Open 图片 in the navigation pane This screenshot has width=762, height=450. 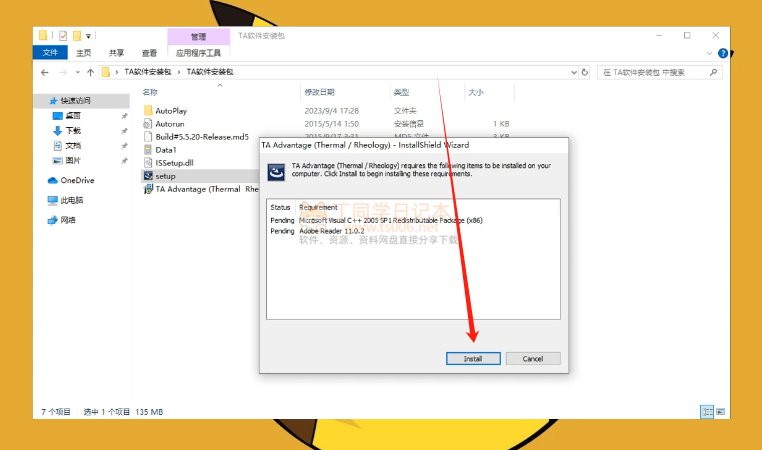[x=73, y=160]
